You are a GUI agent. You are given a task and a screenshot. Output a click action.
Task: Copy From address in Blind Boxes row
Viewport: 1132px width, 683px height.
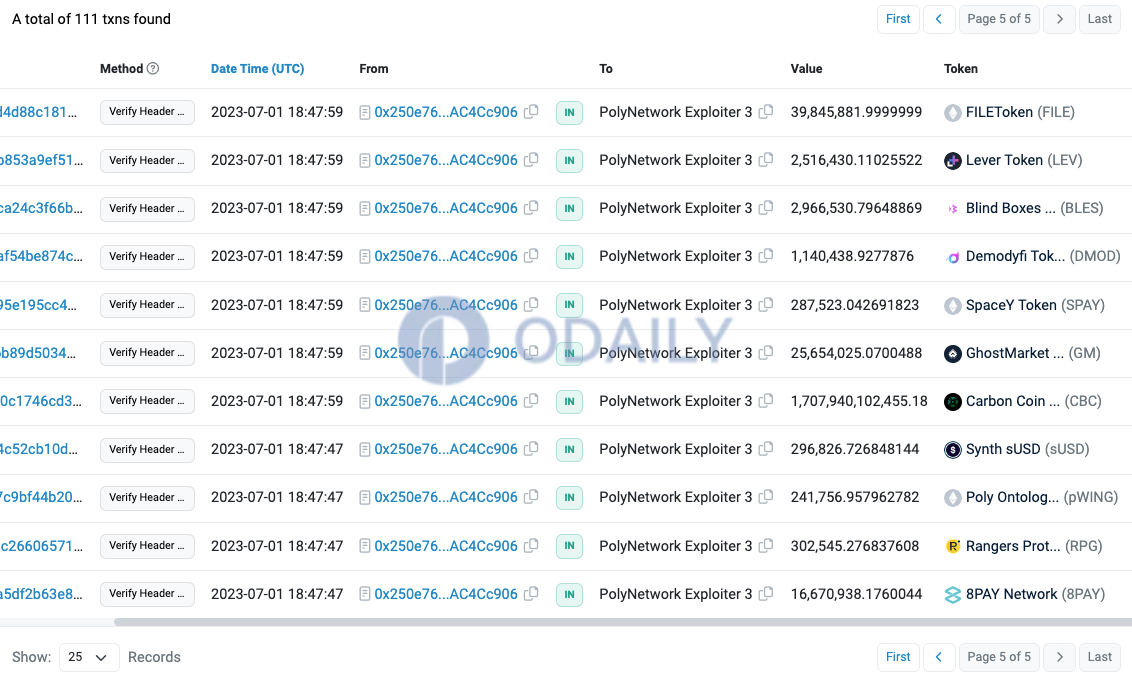point(531,208)
